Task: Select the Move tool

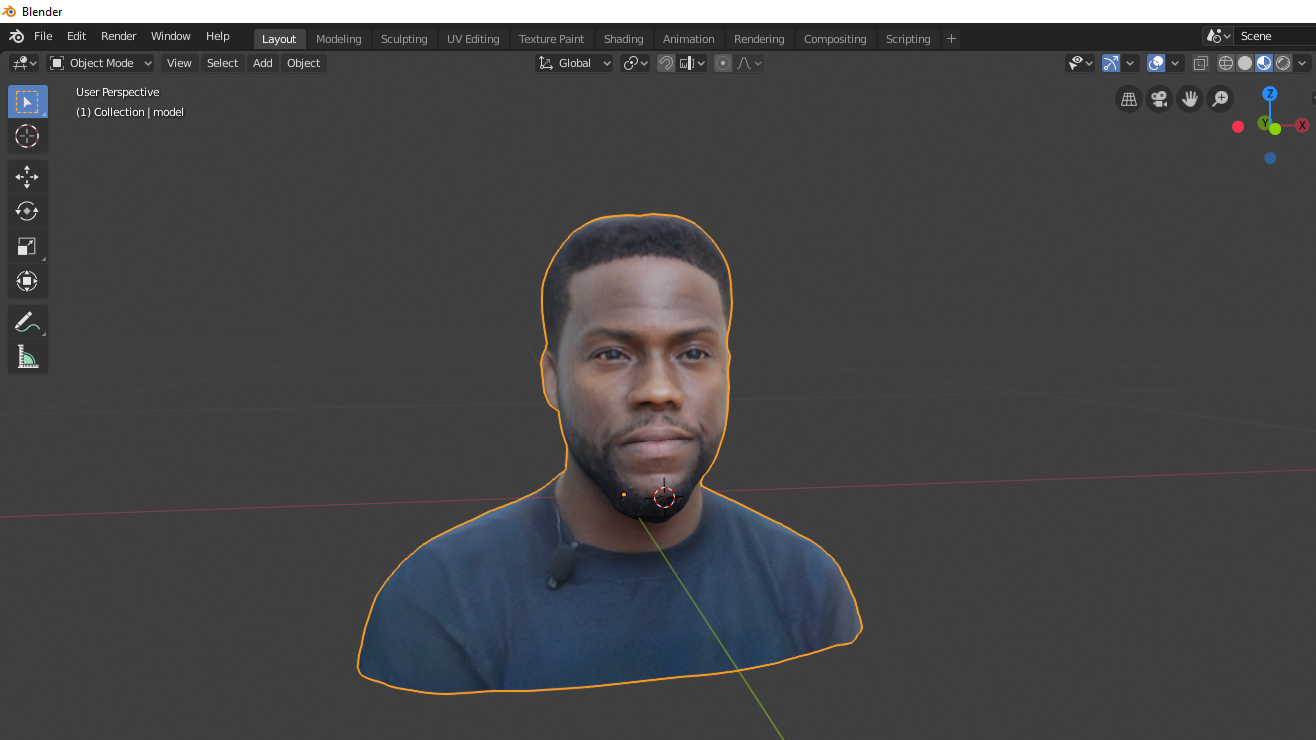Action: pyautogui.click(x=27, y=177)
